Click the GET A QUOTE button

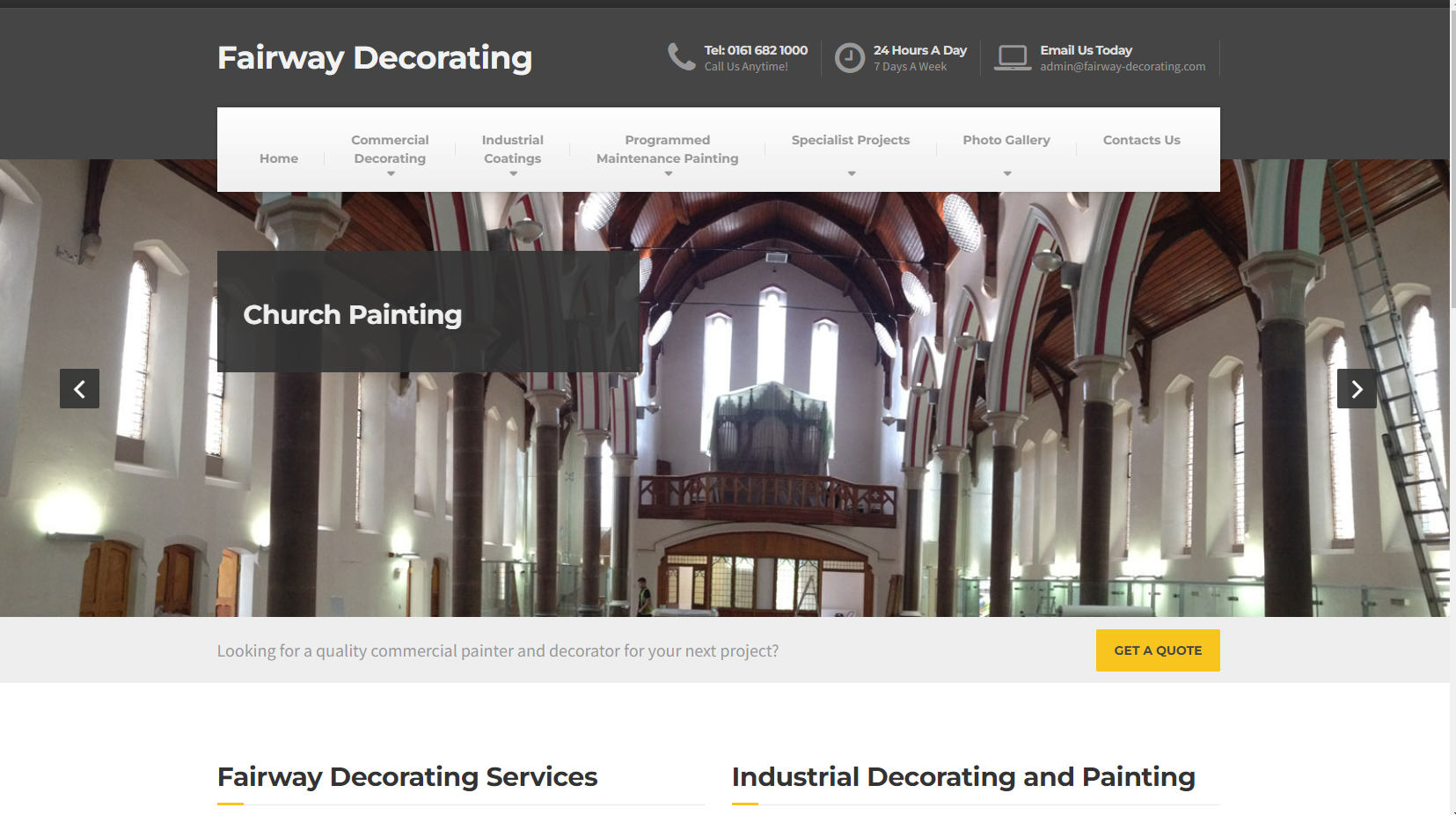1157,650
